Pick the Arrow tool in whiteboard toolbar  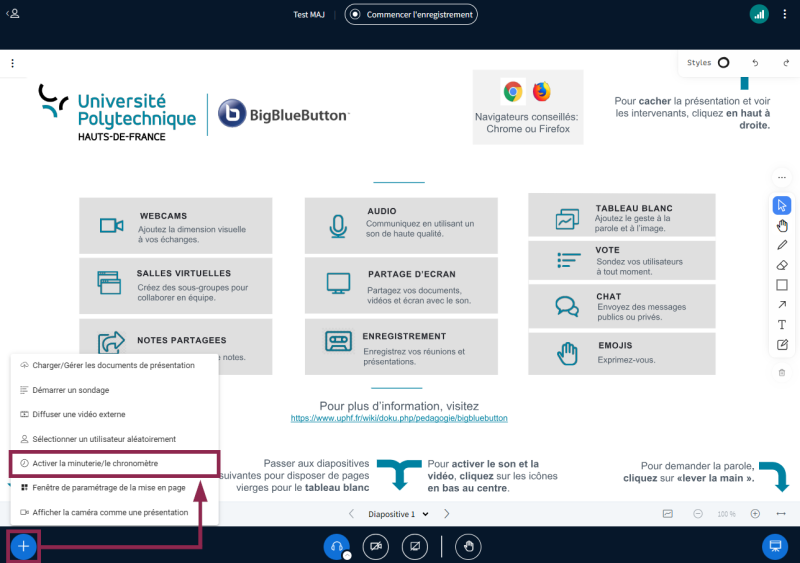click(x=782, y=305)
